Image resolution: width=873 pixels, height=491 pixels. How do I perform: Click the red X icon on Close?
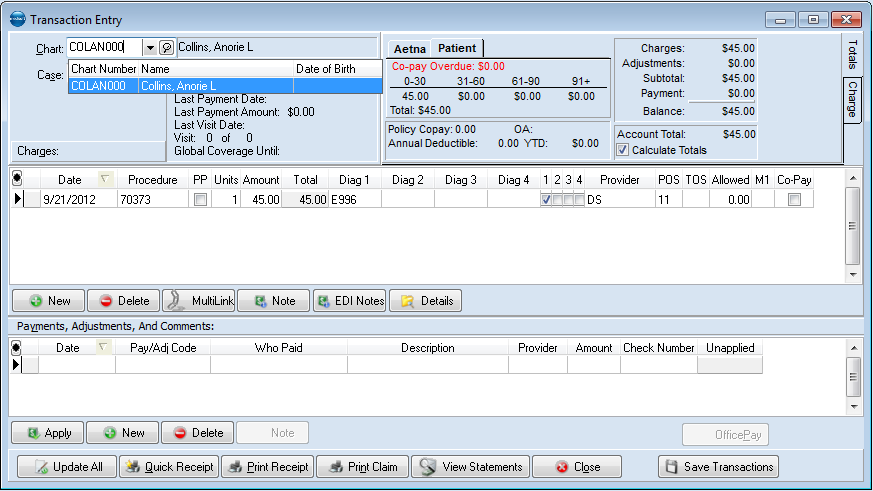click(562, 467)
